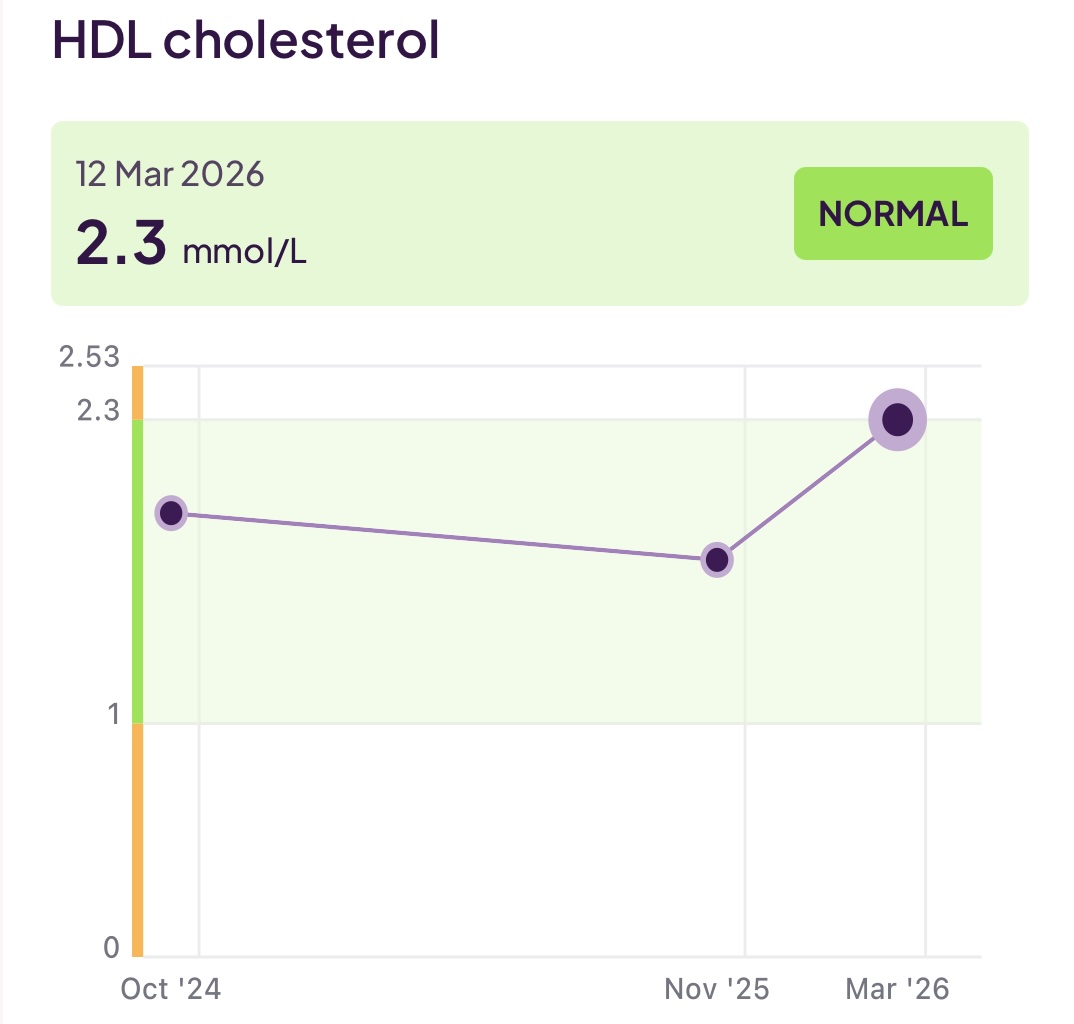Click the NORMAL status badge

pyautogui.click(x=892, y=213)
